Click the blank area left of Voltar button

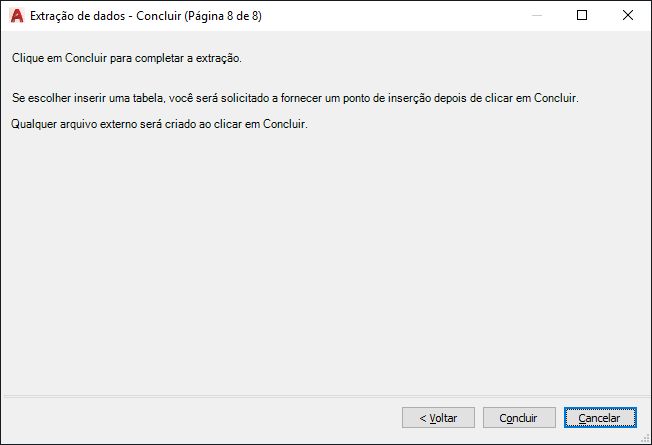tap(200, 418)
